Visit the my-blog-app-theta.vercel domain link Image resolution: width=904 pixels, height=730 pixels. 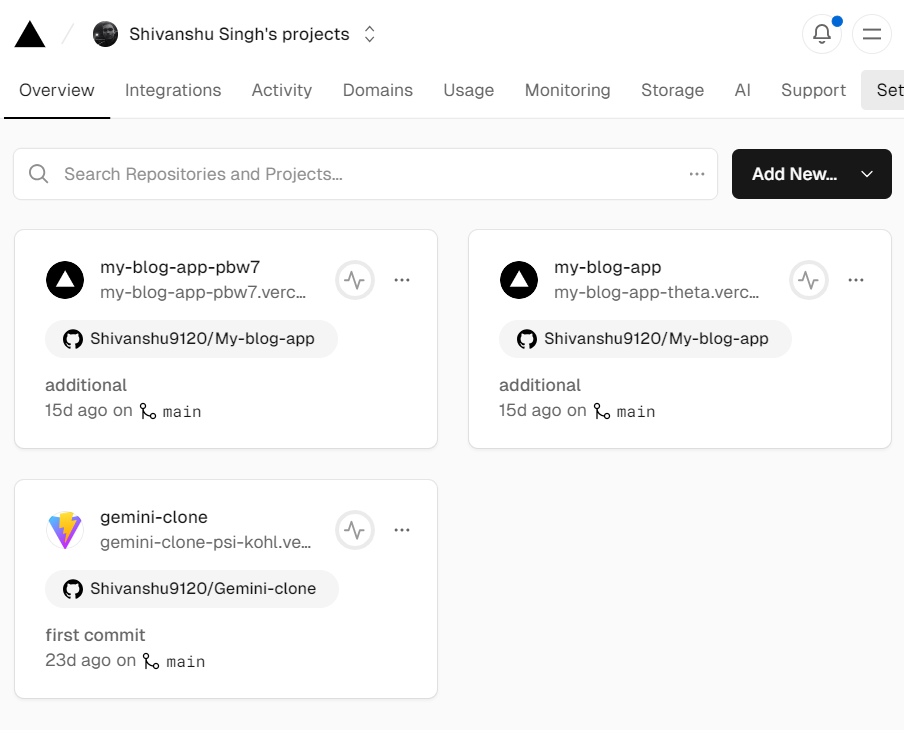click(x=657, y=292)
